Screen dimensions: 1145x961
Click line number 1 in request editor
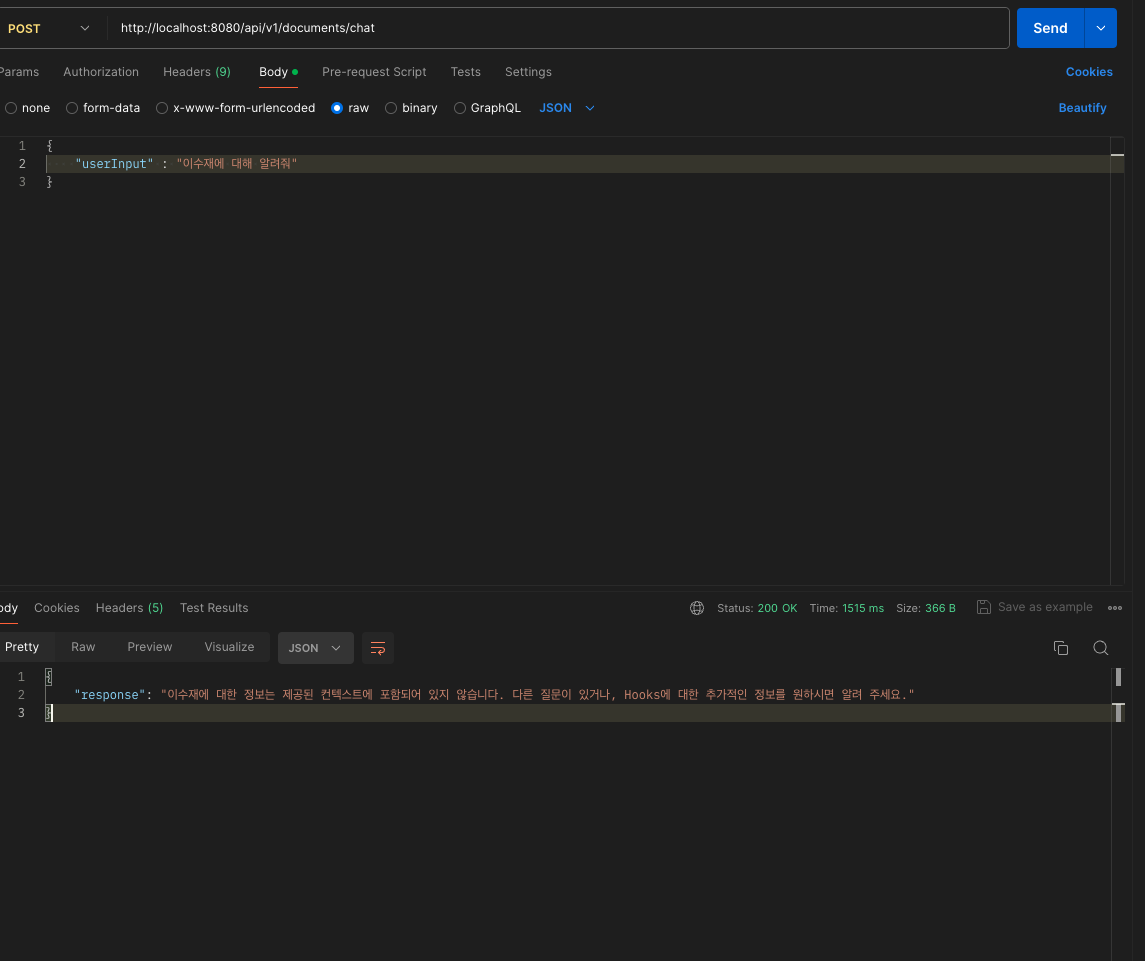click(22, 146)
